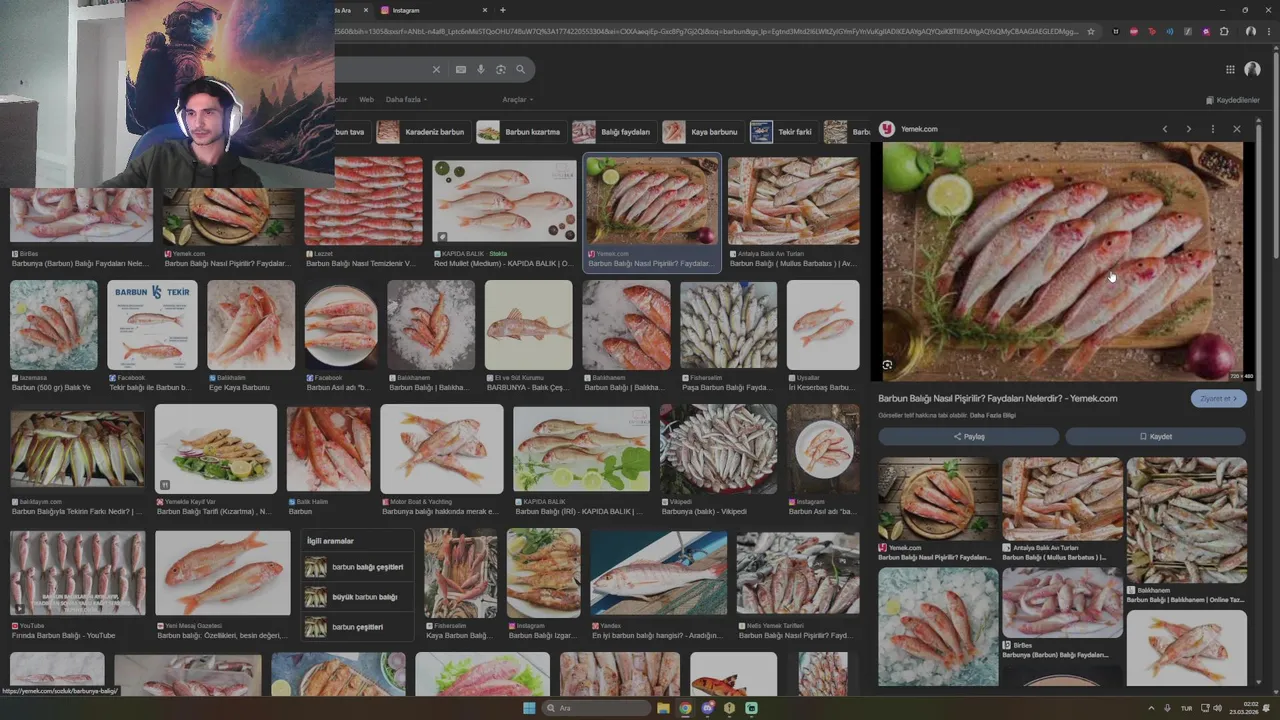Submit search with the magnifier icon
The height and width of the screenshot is (720, 1280).
520,69
